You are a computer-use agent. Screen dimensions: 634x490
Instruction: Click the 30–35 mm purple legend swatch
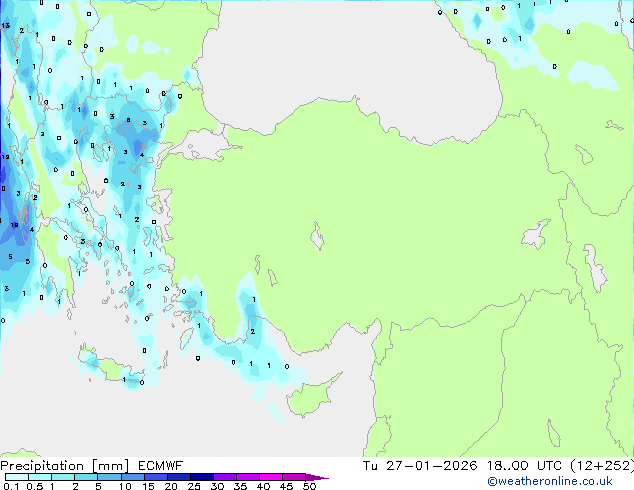click(x=224, y=477)
